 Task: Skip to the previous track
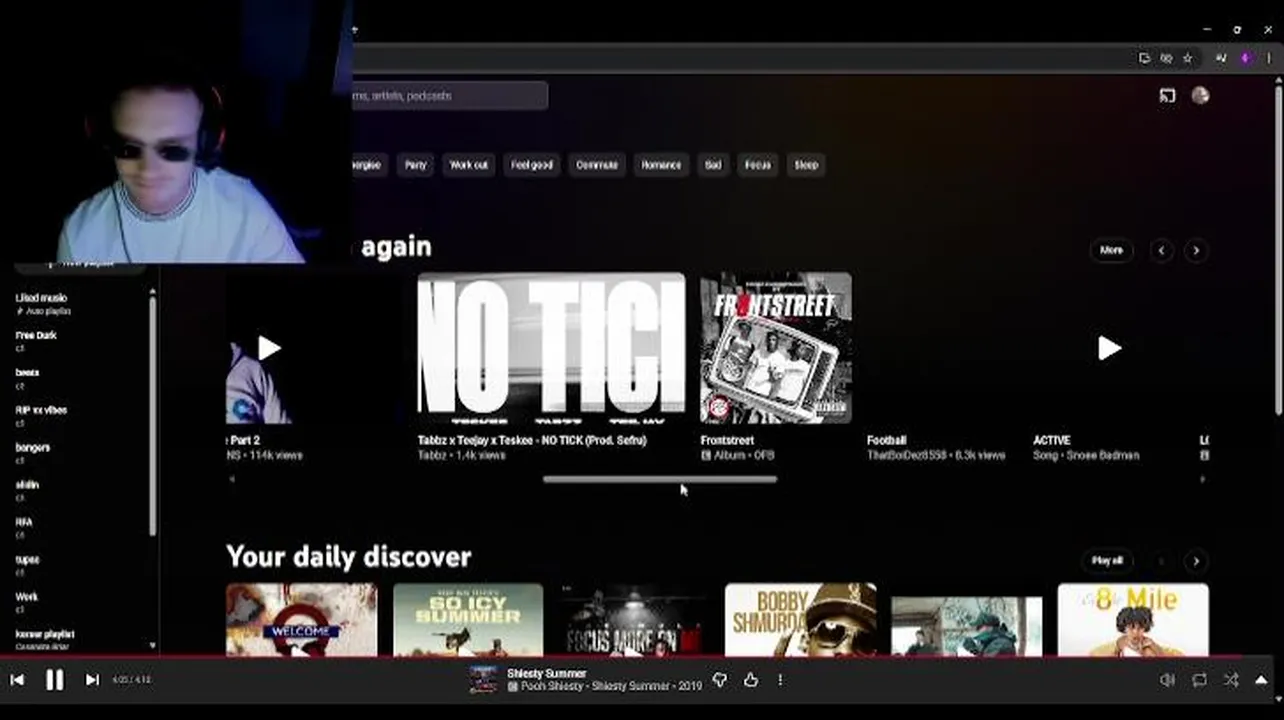[17, 680]
